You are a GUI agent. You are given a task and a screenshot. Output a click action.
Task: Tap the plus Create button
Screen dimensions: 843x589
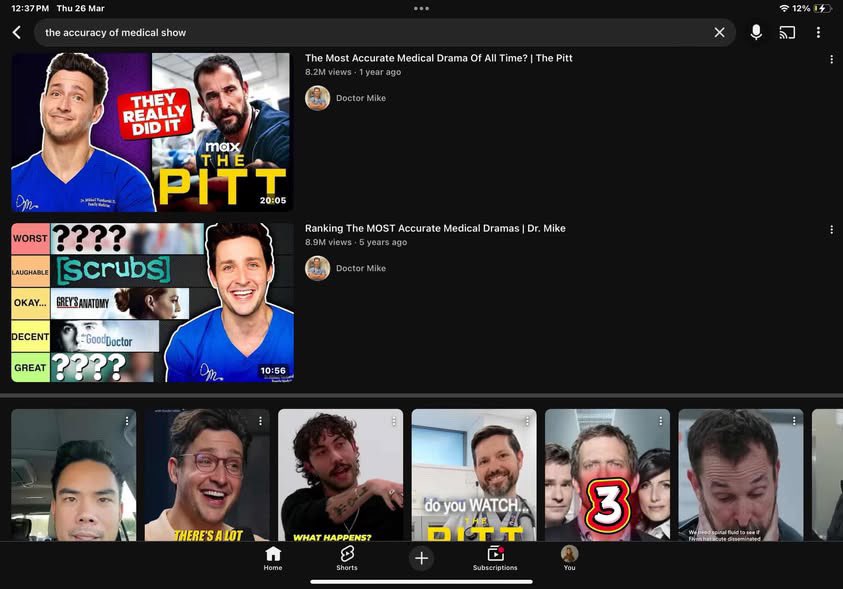(422, 558)
